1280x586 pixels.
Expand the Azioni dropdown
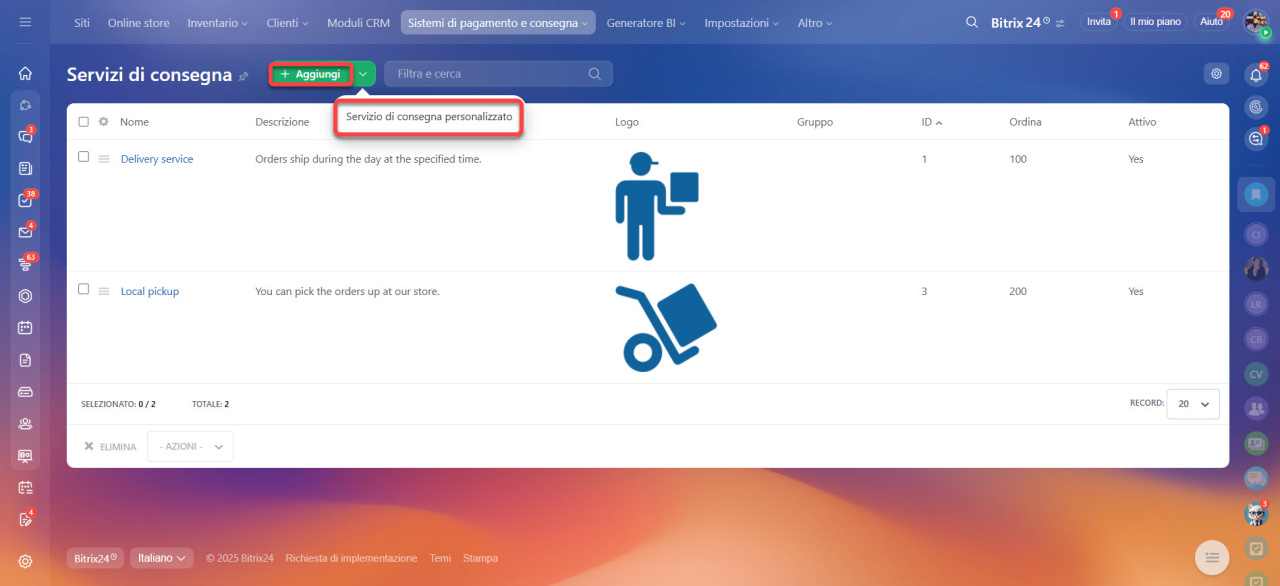[x=190, y=446]
